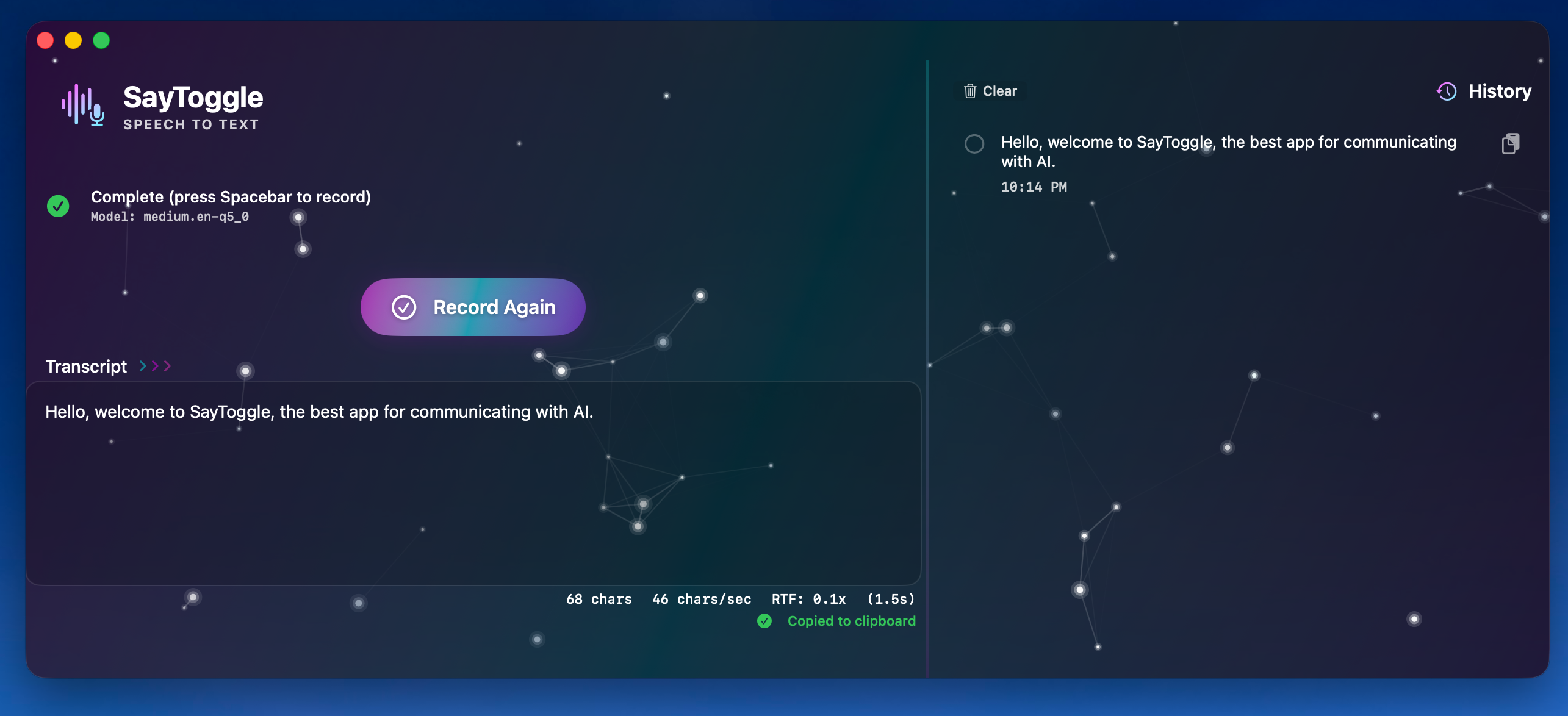1568x716 pixels.
Task: Open the History view
Action: point(1500,91)
